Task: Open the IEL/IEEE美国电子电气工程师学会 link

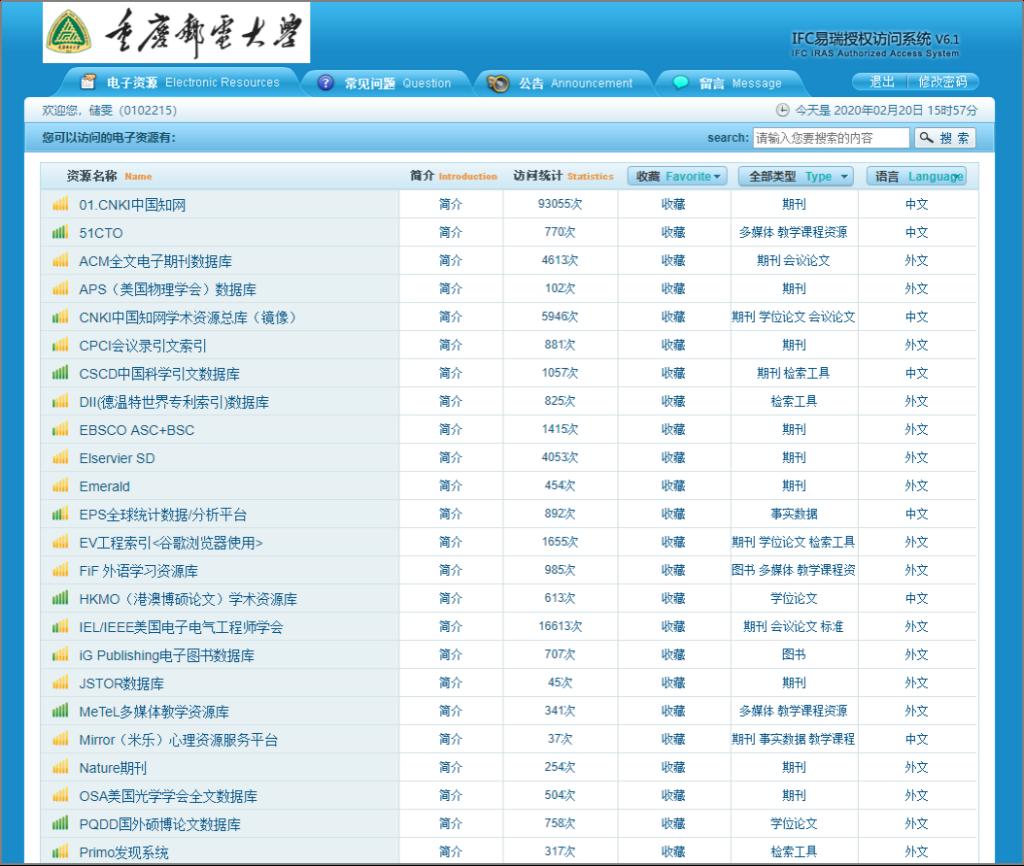Action: pos(181,628)
